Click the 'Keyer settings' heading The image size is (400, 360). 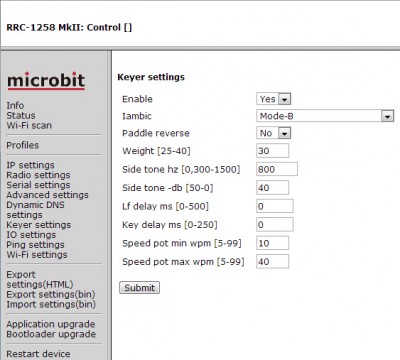151,77
